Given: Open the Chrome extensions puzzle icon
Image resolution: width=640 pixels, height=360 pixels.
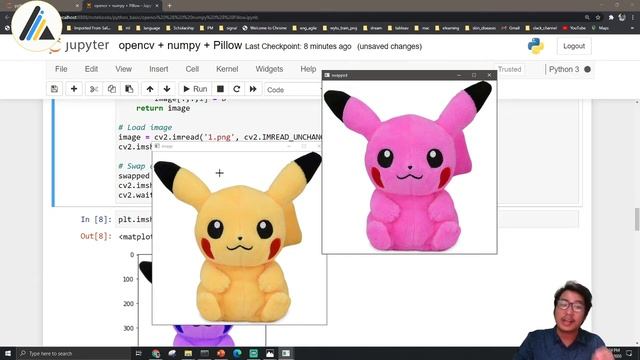Looking at the screenshot, I should coord(611,17).
